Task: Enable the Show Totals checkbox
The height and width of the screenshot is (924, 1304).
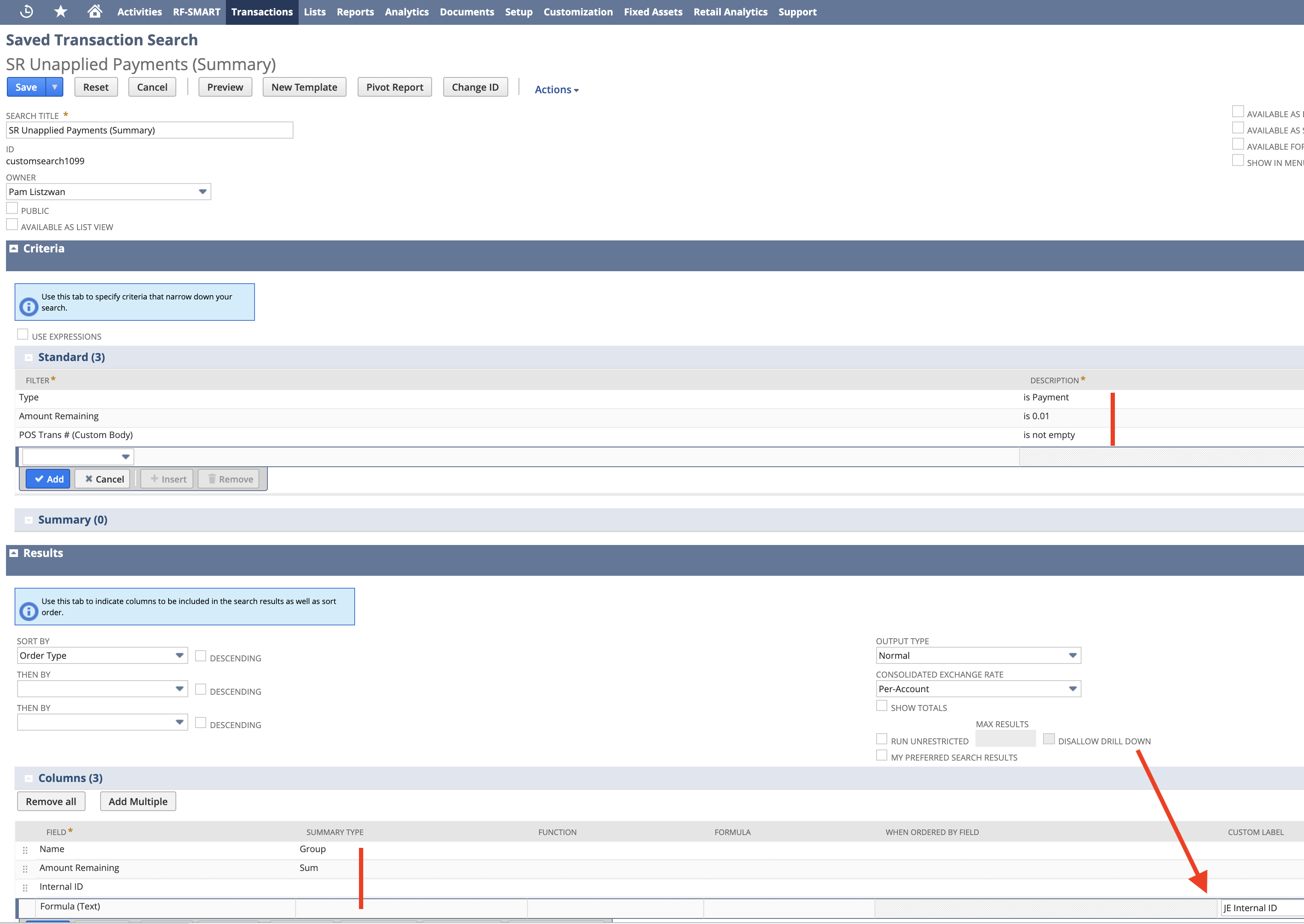Action: (881, 706)
